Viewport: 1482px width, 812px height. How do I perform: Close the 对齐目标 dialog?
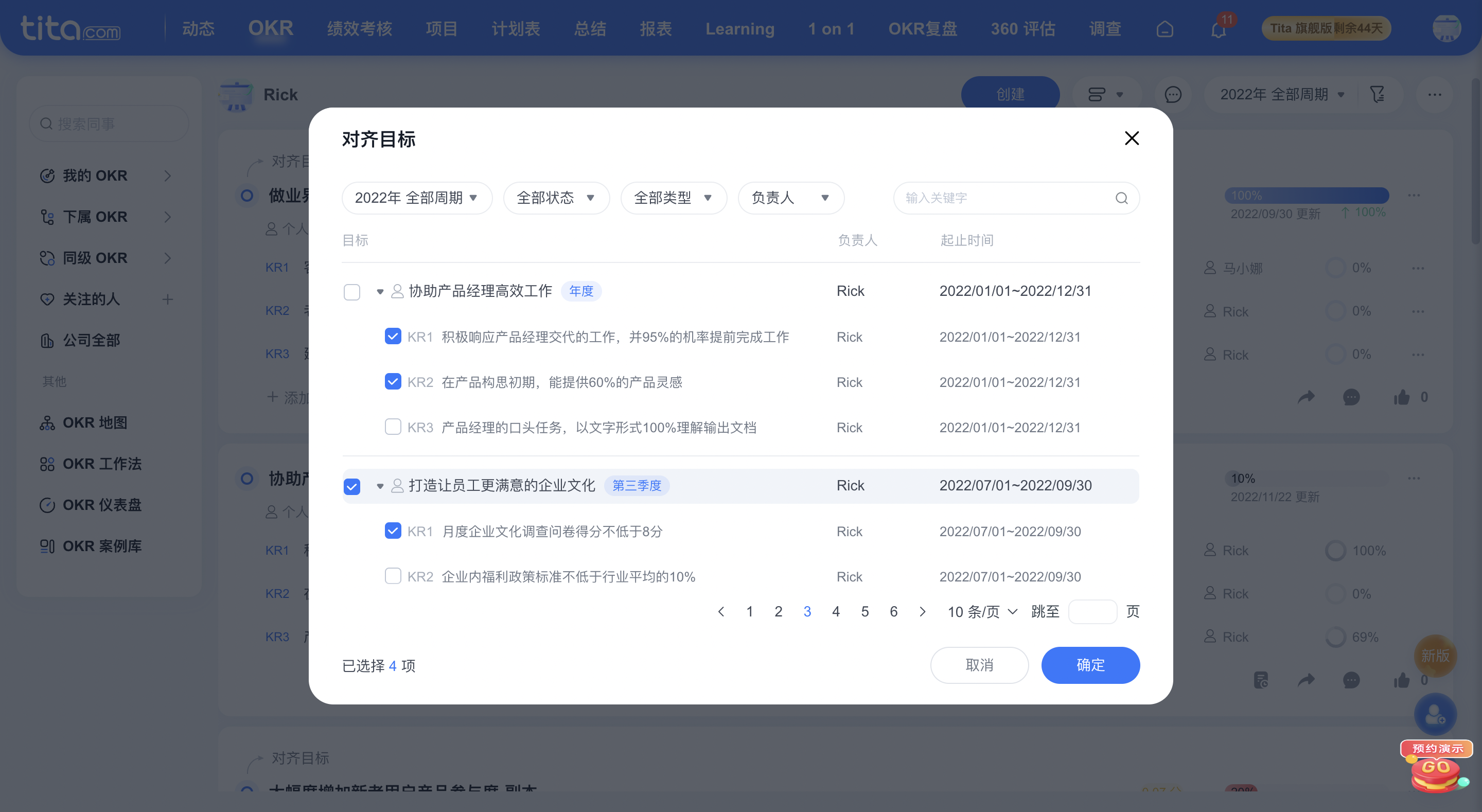pos(1132,138)
